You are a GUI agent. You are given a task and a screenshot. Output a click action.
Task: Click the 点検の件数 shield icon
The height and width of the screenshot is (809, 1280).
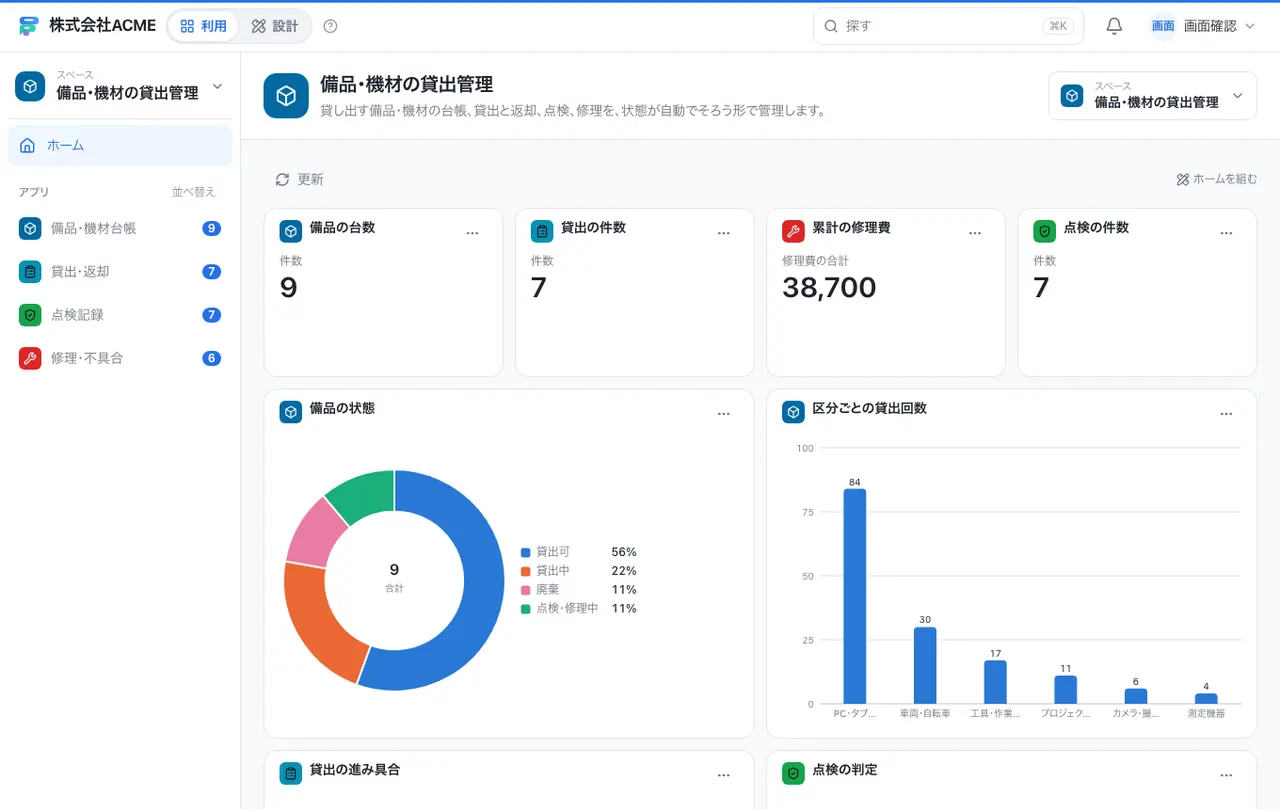click(x=1044, y=232)
